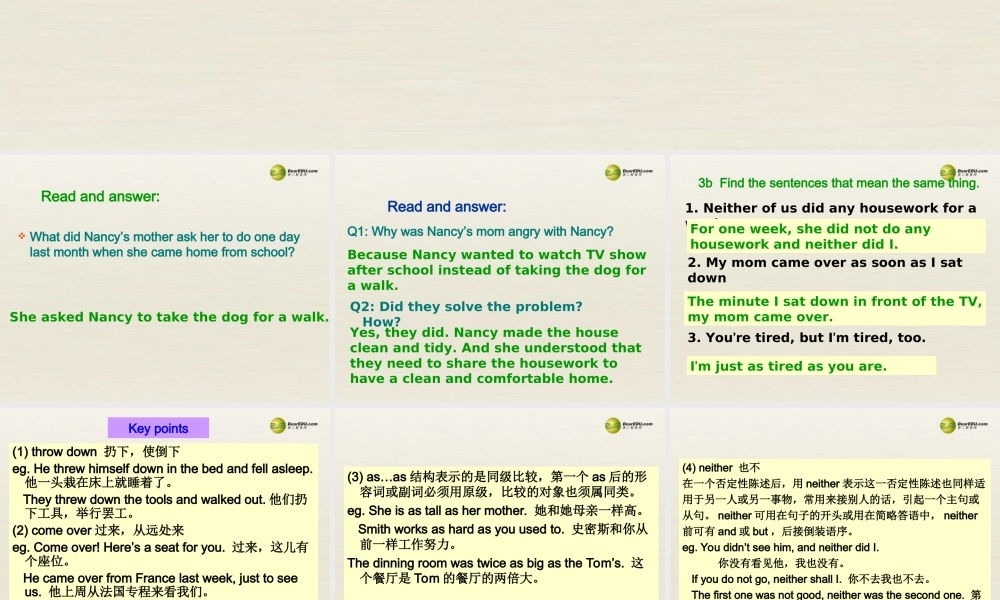The width and height of the screenshot is (1000, 600).
Task: Select the 'Read and answer:' title on slide one
Action: click(100, 196)
